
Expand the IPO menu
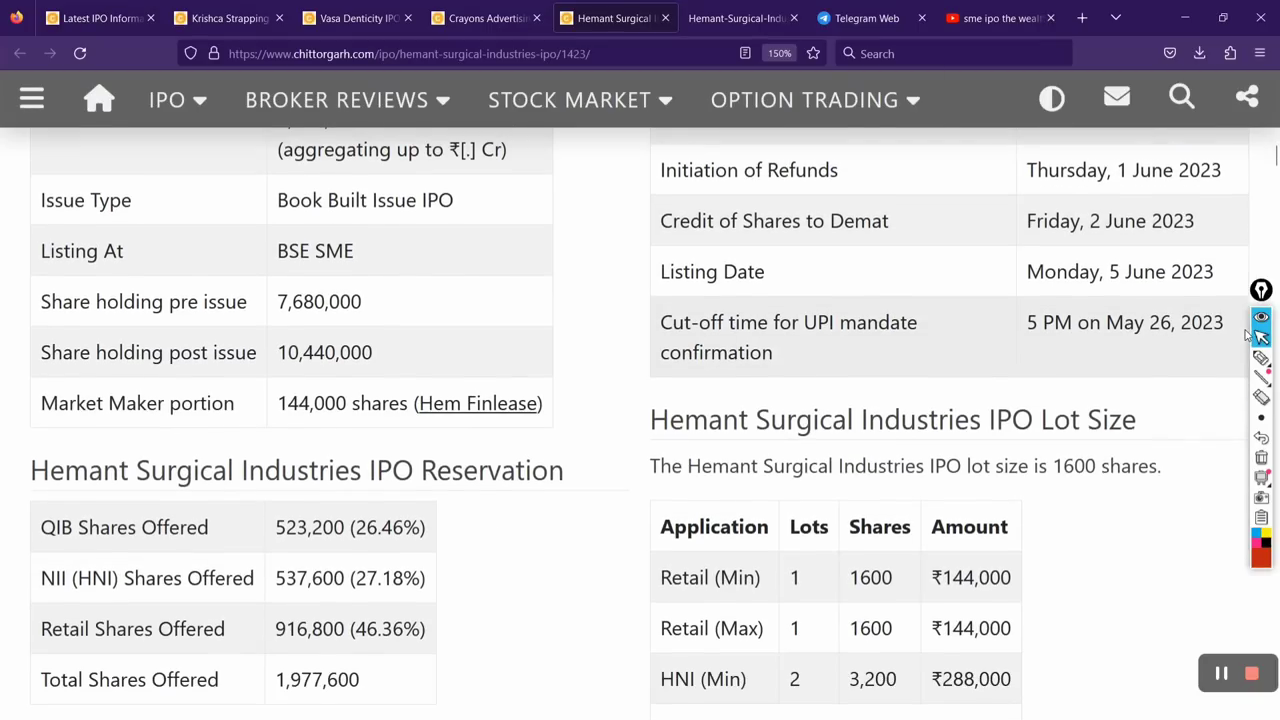tap(177, 100)
